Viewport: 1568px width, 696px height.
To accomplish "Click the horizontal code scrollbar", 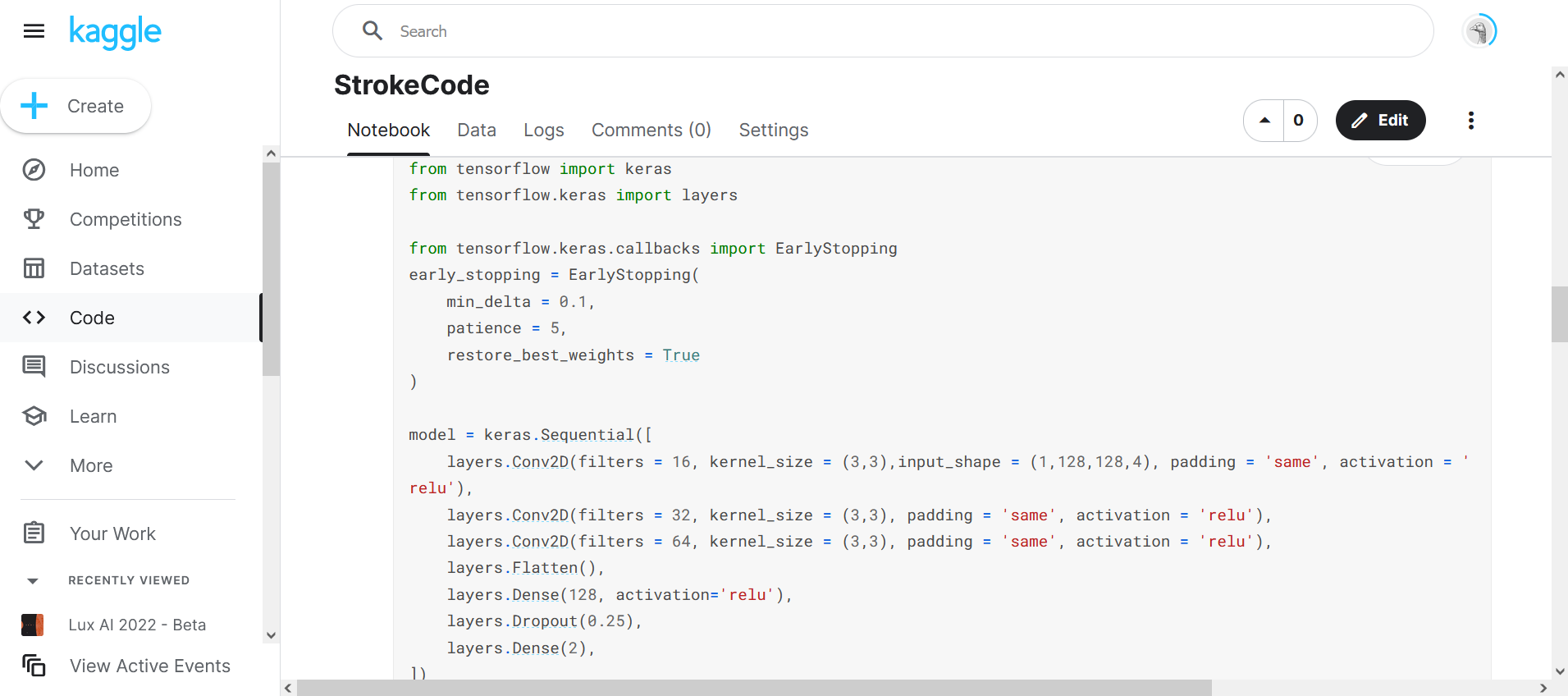I will (754, 688).
